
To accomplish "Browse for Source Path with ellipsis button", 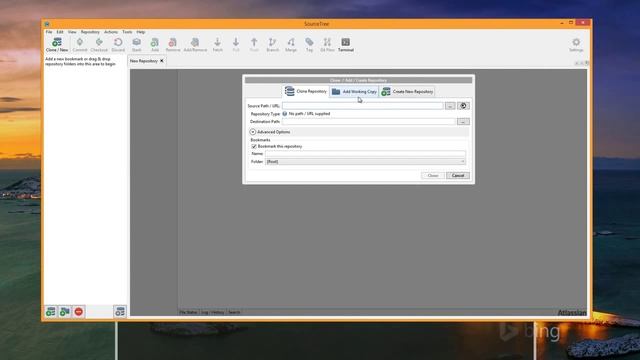I will (x=450, y=106).
